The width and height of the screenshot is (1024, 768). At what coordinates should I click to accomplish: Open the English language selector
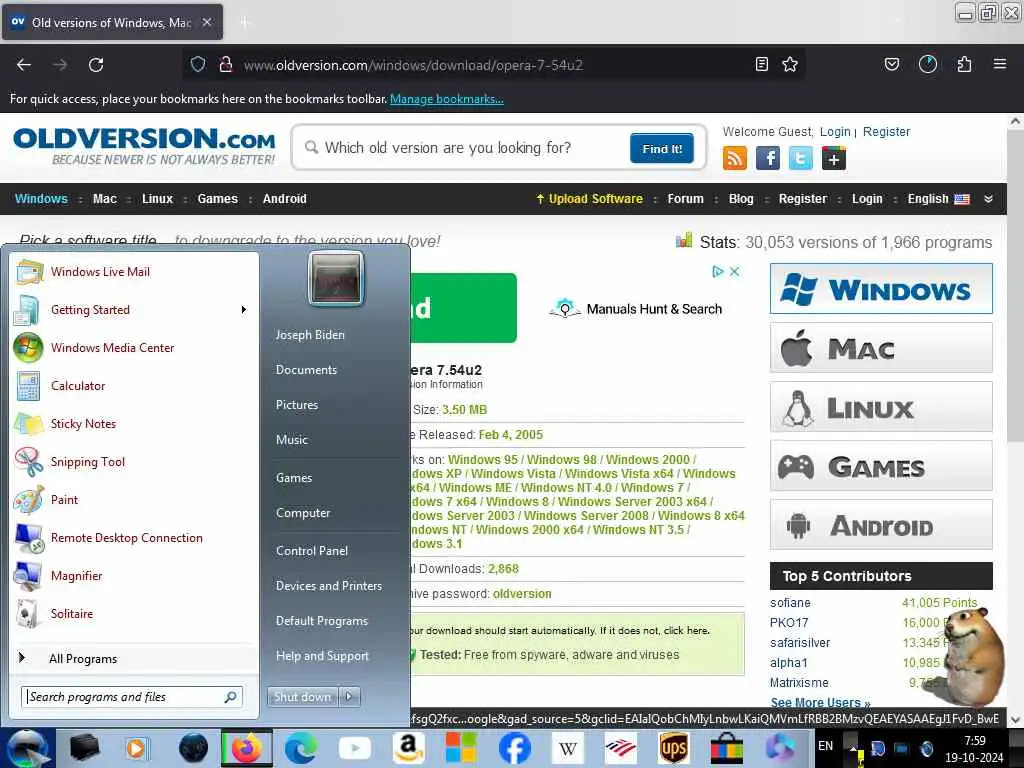coord(938,199)
